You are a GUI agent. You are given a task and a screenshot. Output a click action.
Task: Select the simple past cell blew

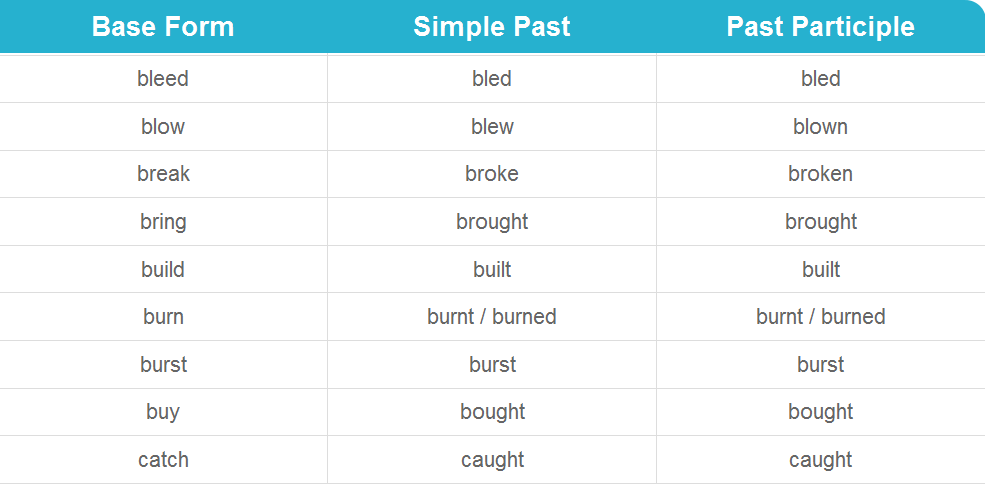(x=492, y=126)
